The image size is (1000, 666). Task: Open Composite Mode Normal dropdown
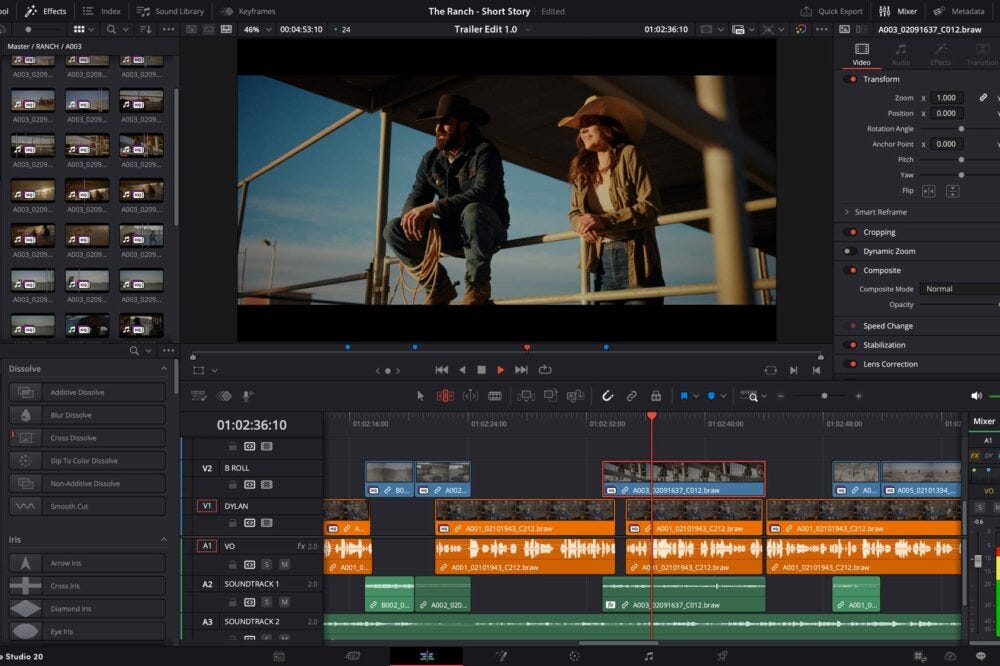click(x=959, y=289)
